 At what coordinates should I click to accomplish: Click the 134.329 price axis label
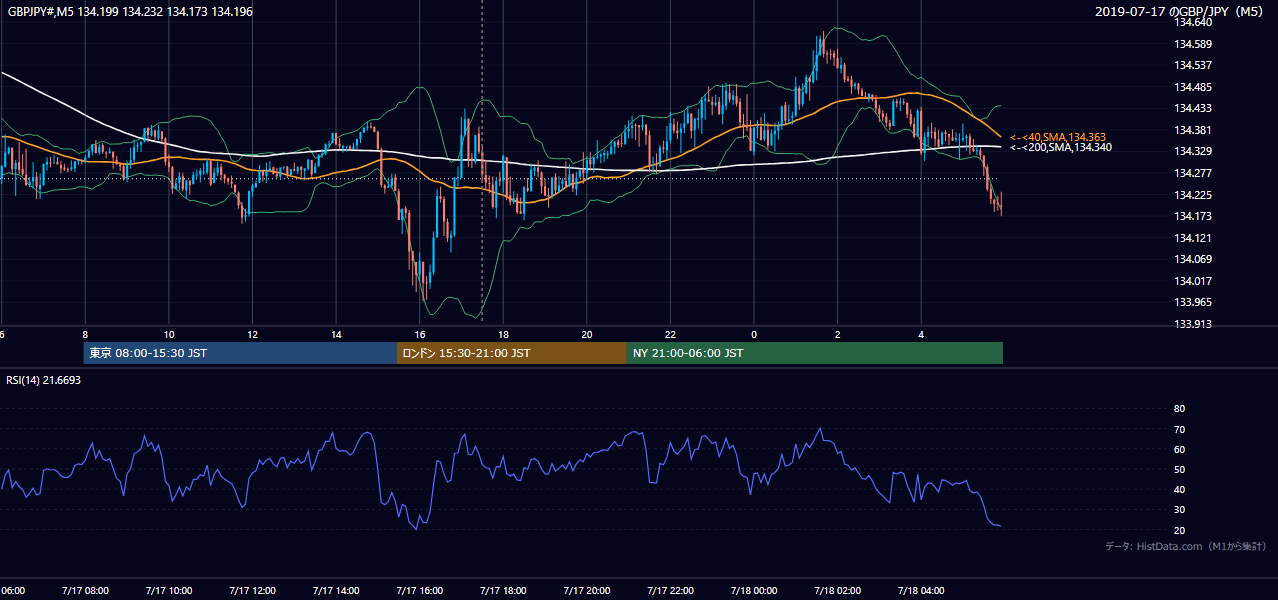coord(1194,151)
